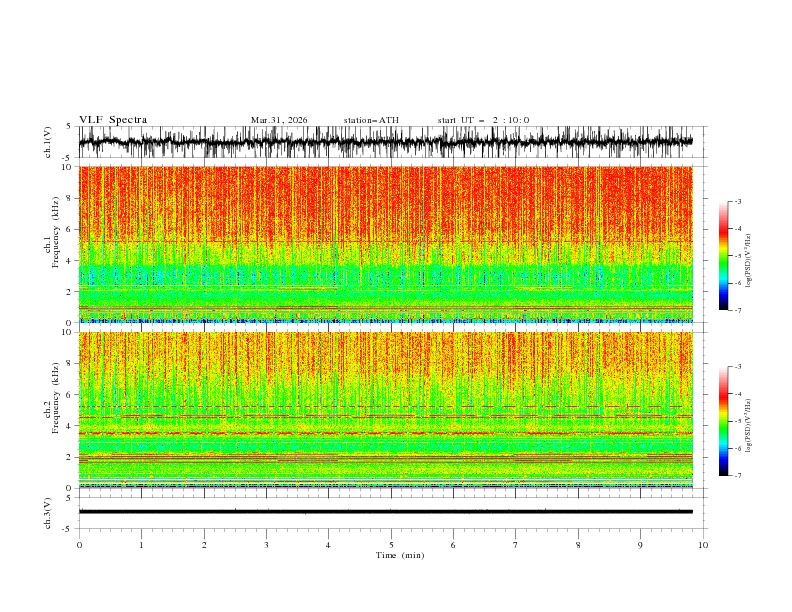Click the ch.3 axis "-5" tick label

click(x=67, y=529)
